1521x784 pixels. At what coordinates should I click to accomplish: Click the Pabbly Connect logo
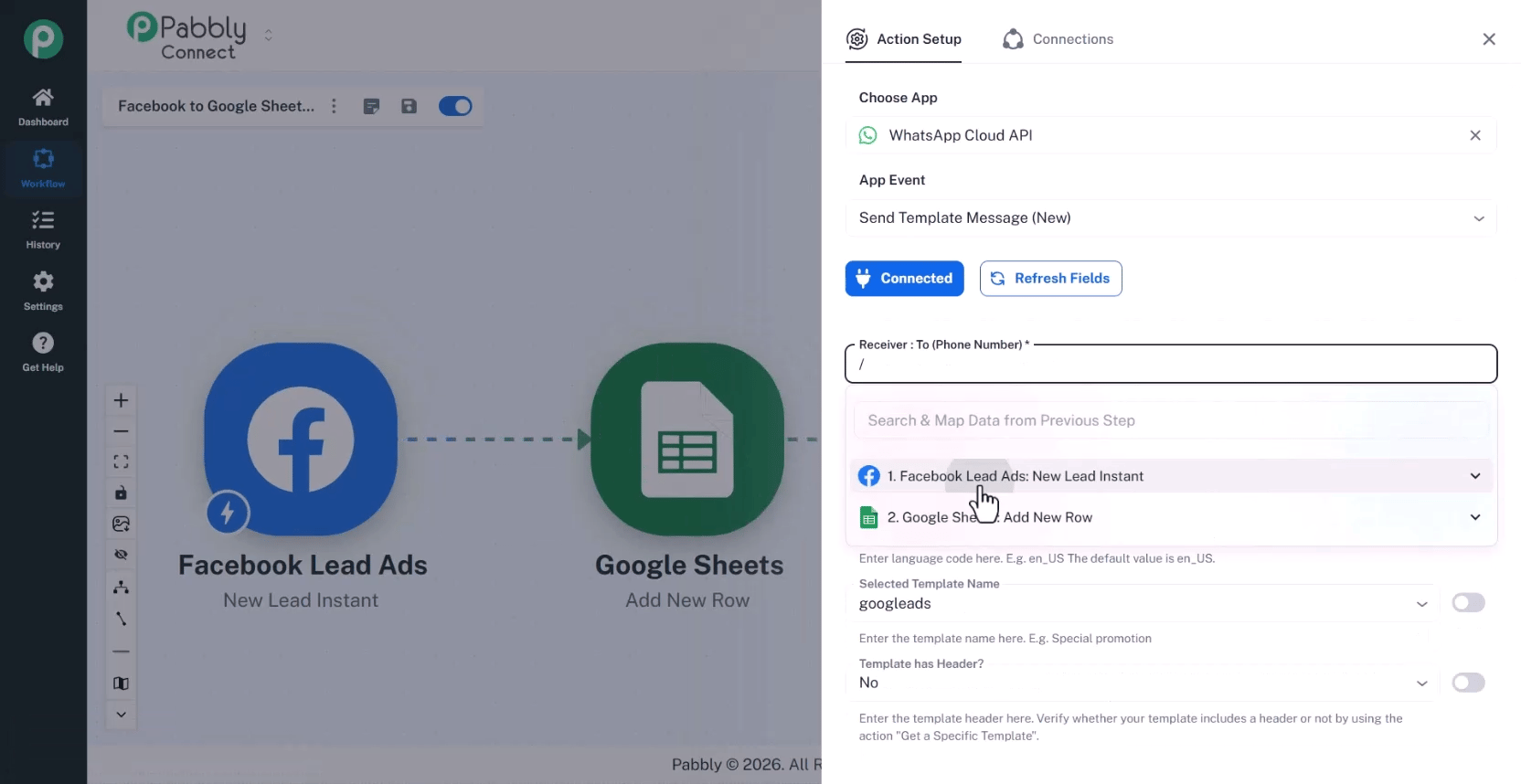coord(187,37)
